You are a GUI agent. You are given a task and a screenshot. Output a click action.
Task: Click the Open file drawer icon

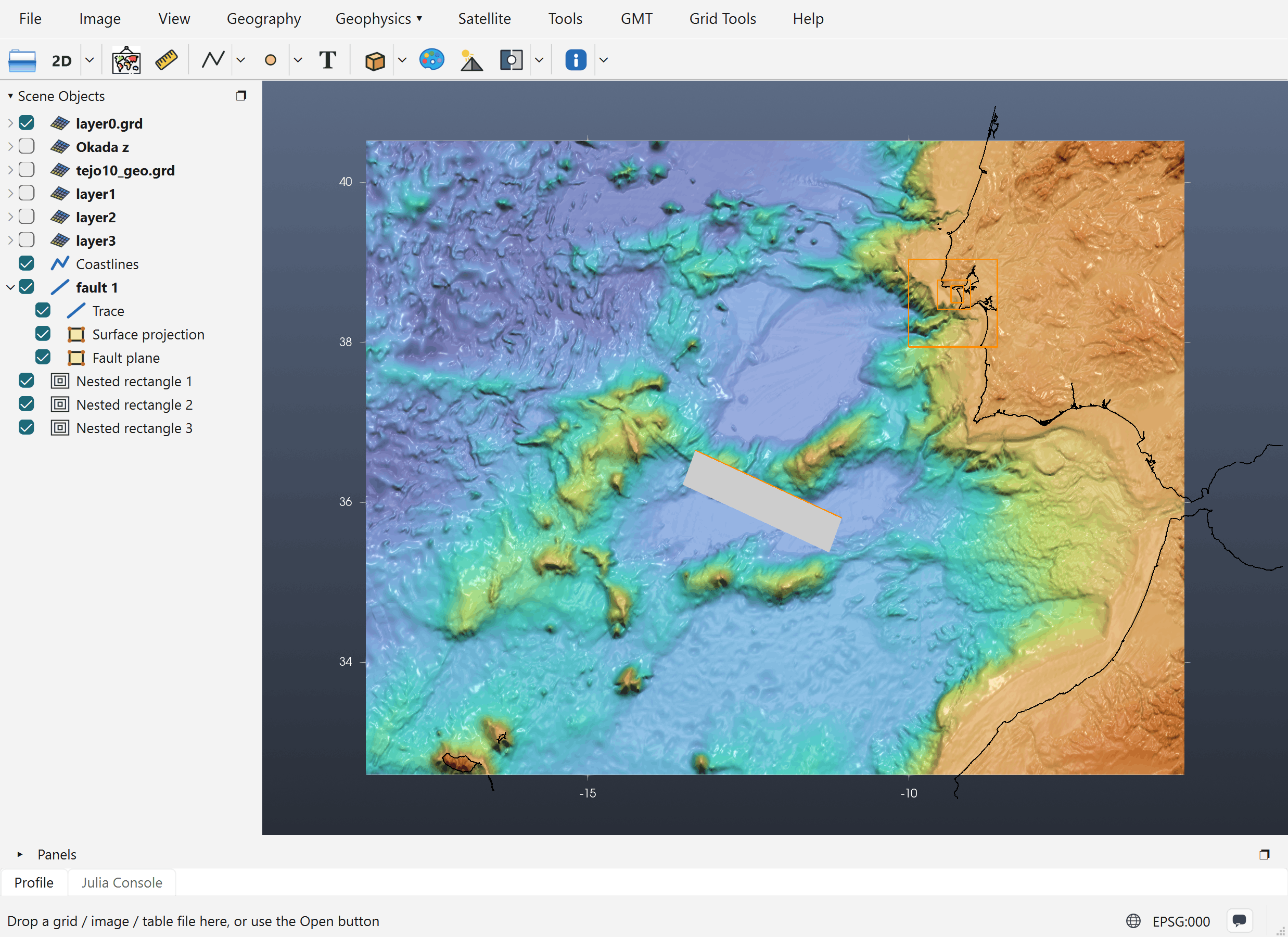tap(22, 60)
